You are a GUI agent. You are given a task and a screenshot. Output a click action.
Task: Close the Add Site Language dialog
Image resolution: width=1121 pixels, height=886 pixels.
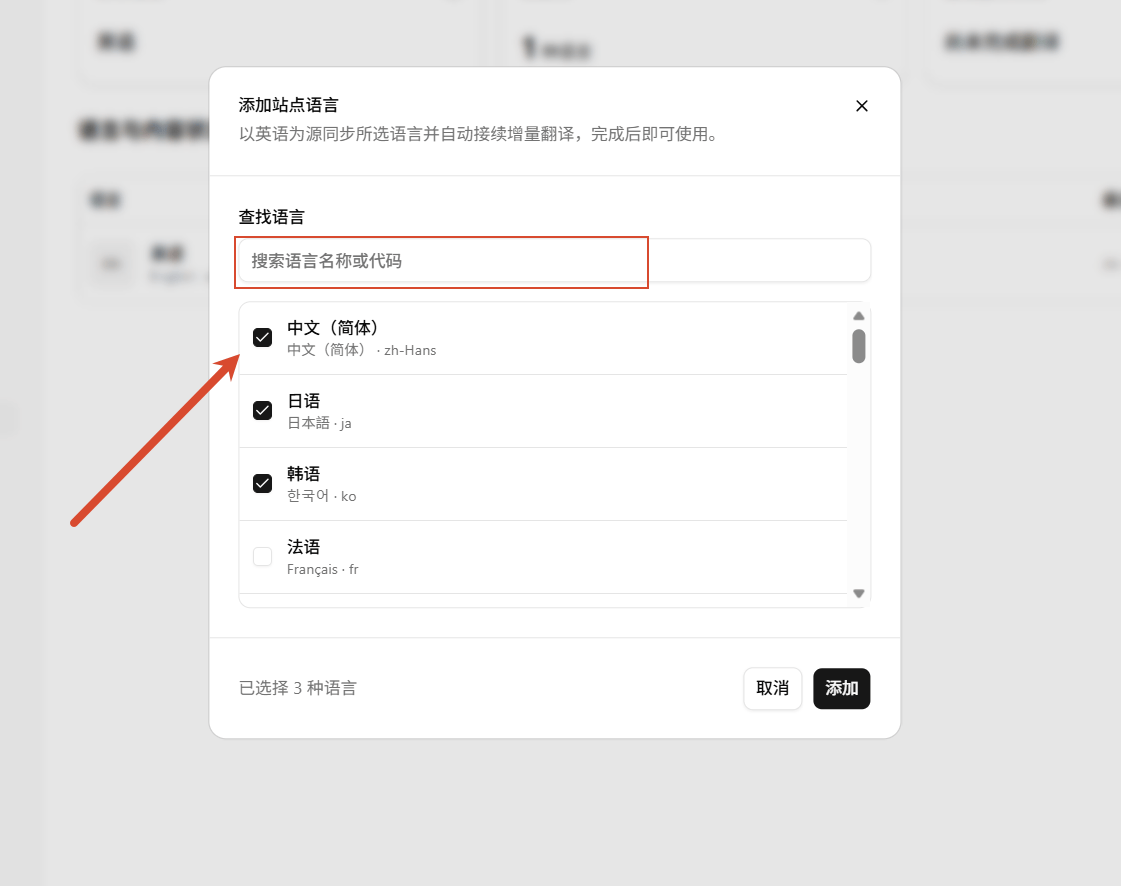pyautogui.click(x=861, y=106)
